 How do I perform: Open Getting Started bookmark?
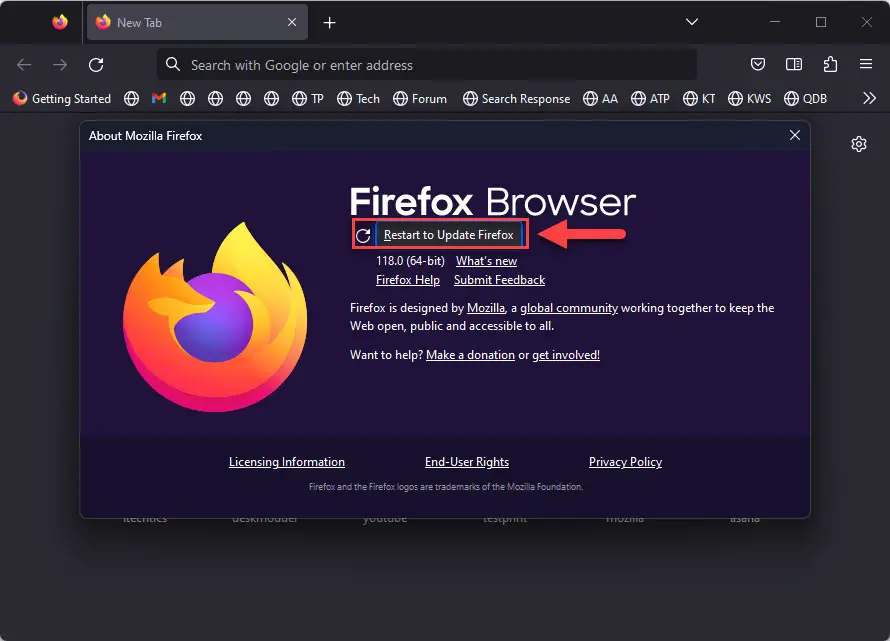(62, 99)
